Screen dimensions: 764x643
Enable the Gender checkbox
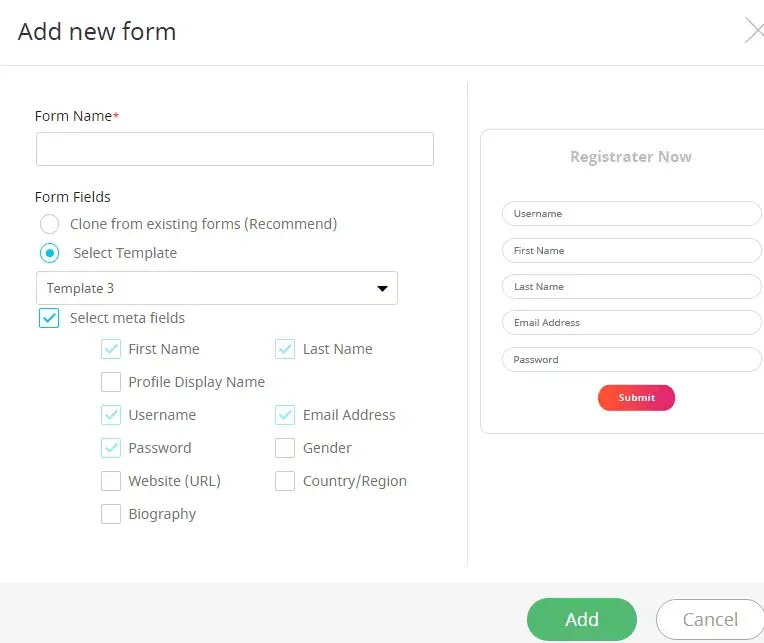(285, 448)
